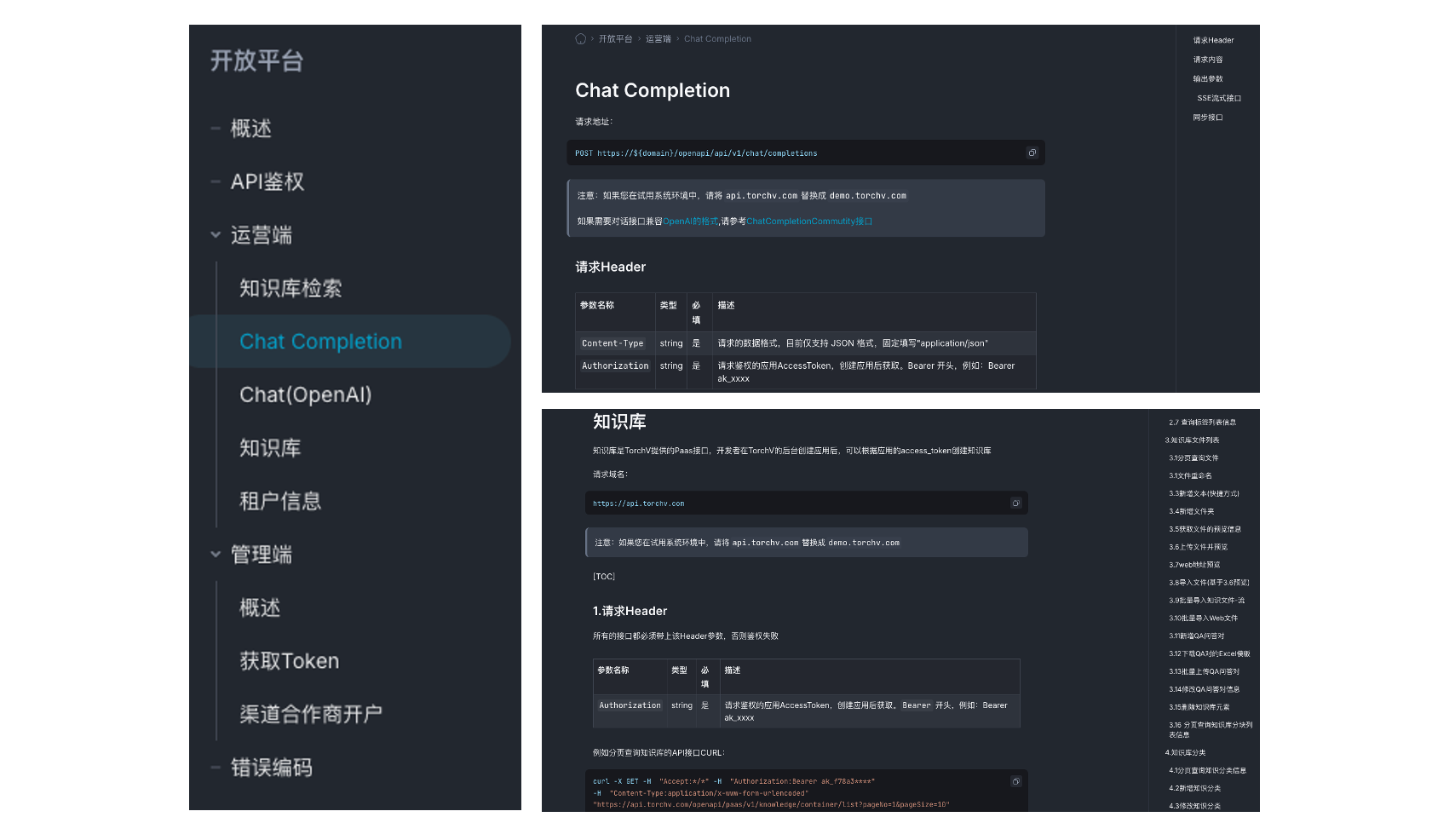Viewport: 1432px width, 840px height.
Task: Open the OpenAI的格式 hyperlink
Action: point(690,222)
